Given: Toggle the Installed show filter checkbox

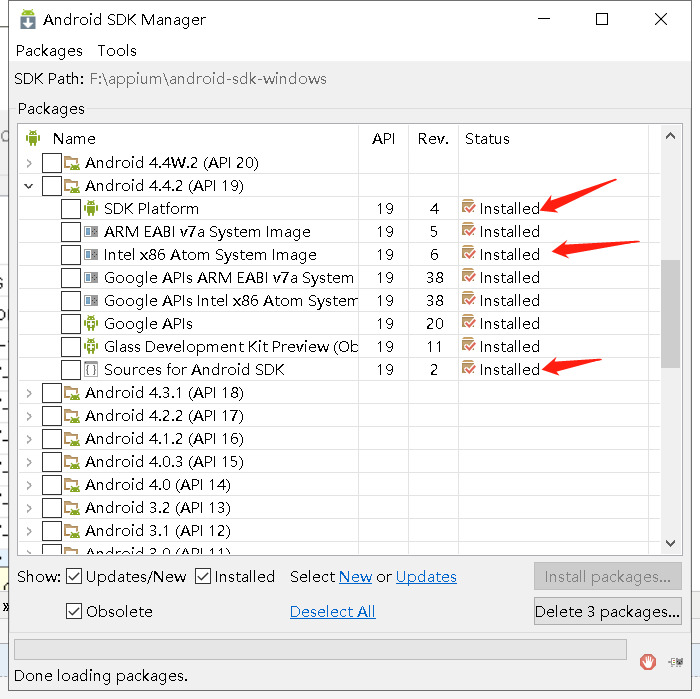Looking at the screenshot, I should coord(203,576).
